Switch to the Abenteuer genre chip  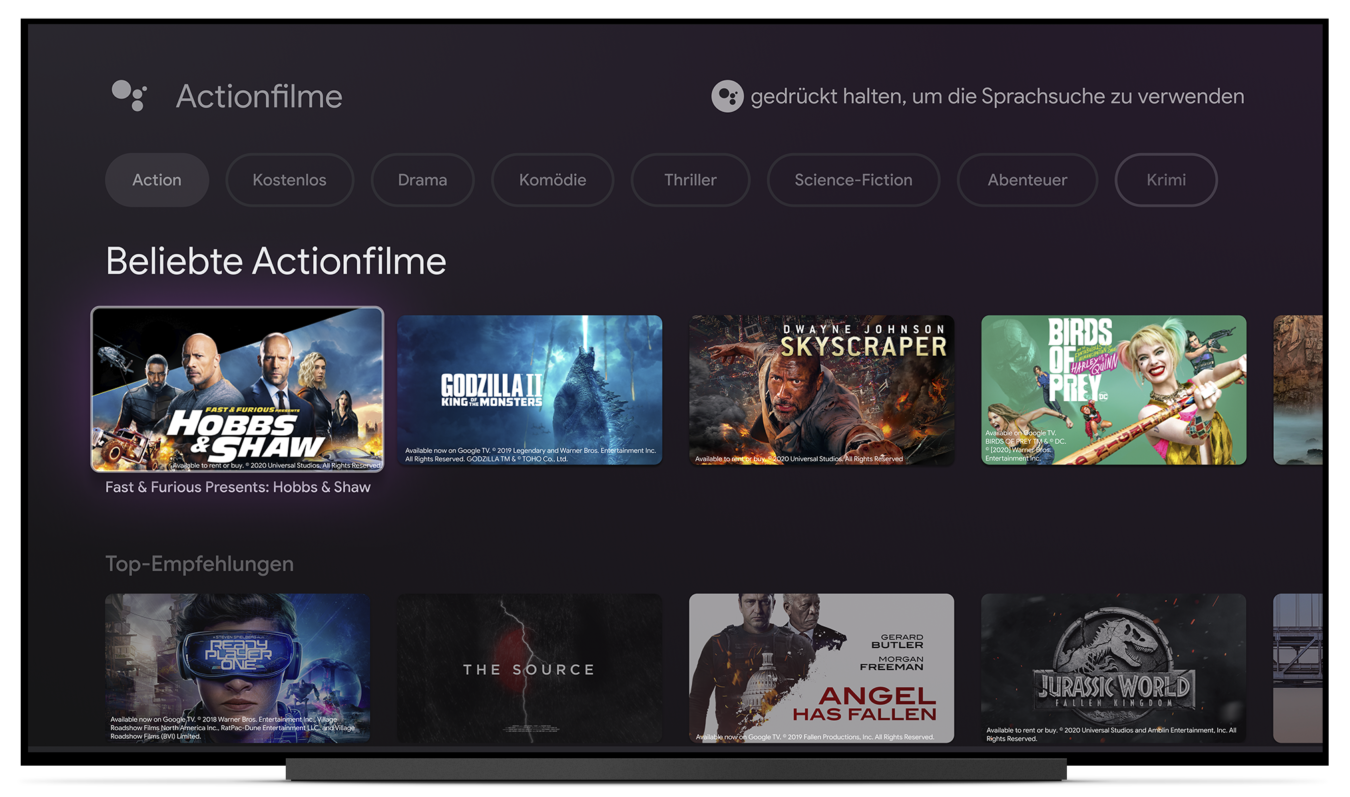coord(1027,180)
